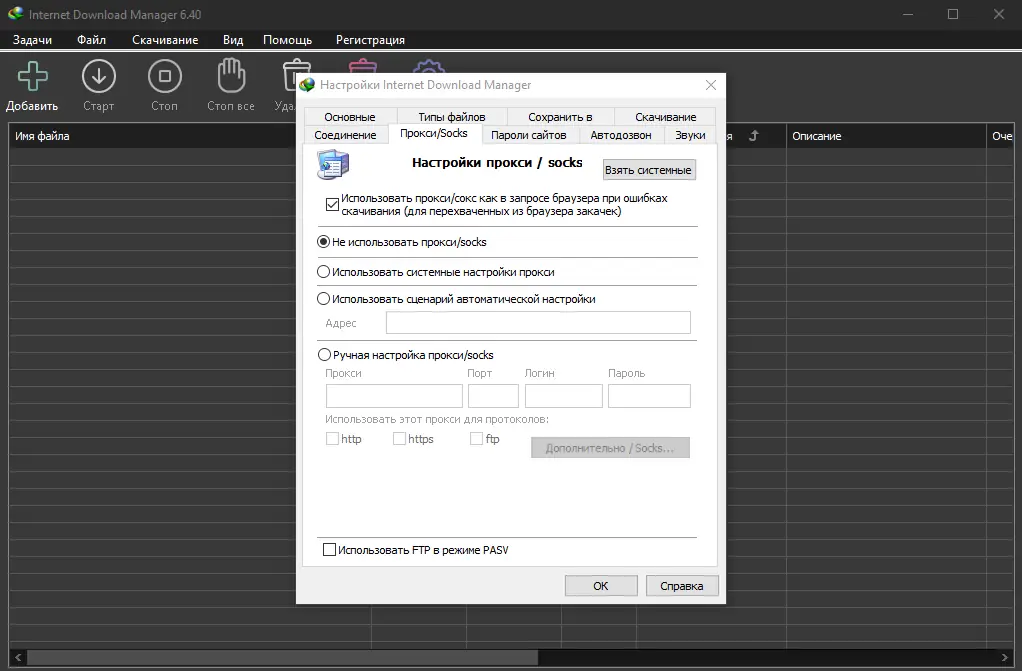
Task: Select Не использовать прокси/socks radio option
Action: 323,242
